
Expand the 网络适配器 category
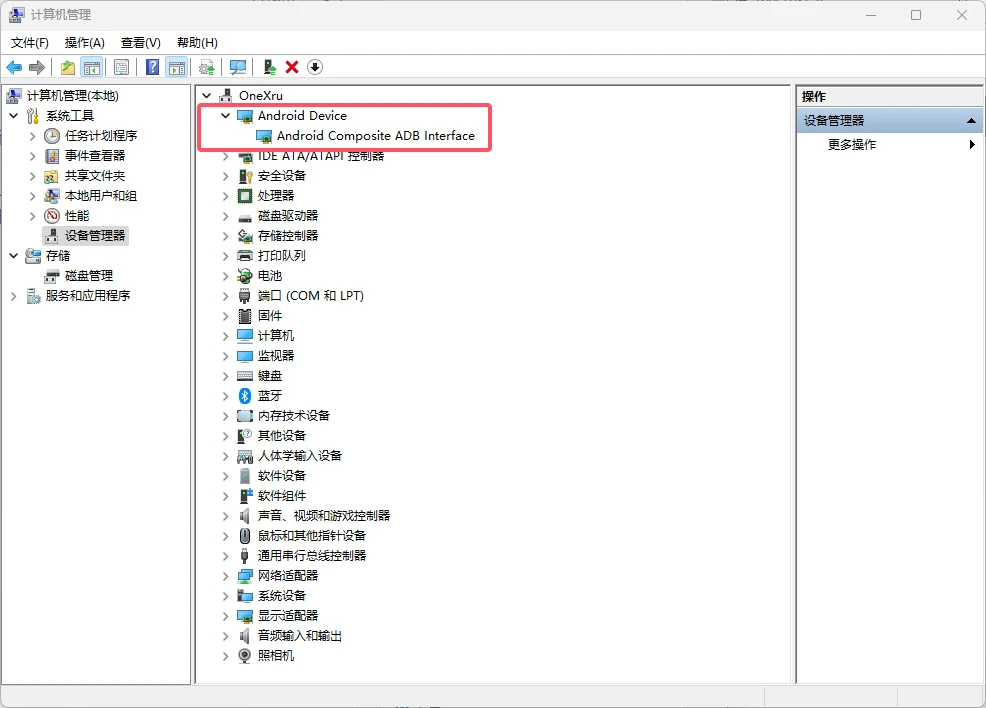point(226,576)
